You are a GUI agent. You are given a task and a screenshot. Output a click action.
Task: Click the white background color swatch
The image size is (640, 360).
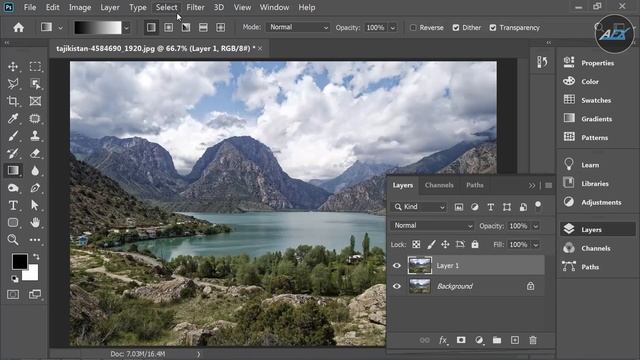32,275
